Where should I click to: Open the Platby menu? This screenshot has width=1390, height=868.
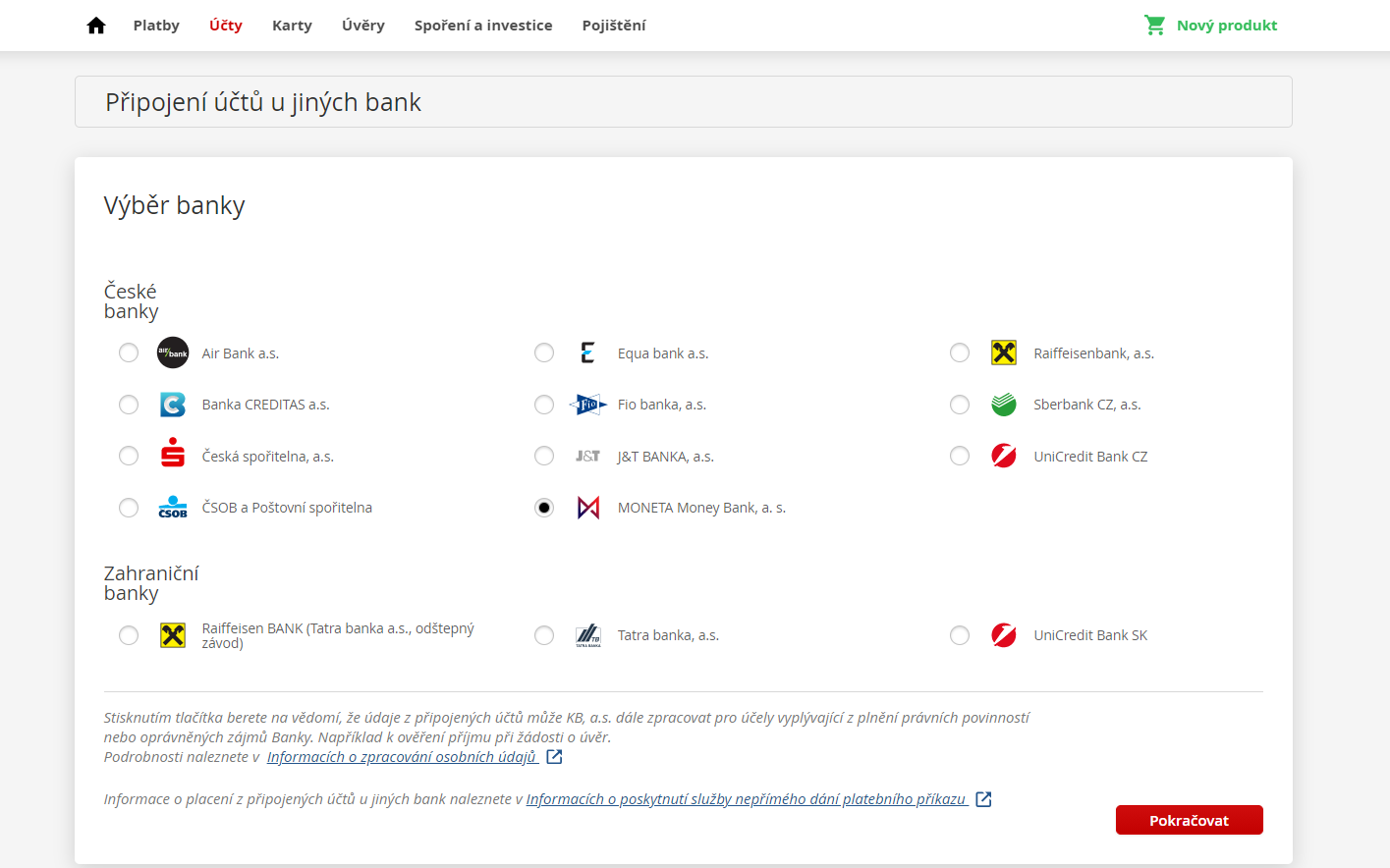[156, 26]
